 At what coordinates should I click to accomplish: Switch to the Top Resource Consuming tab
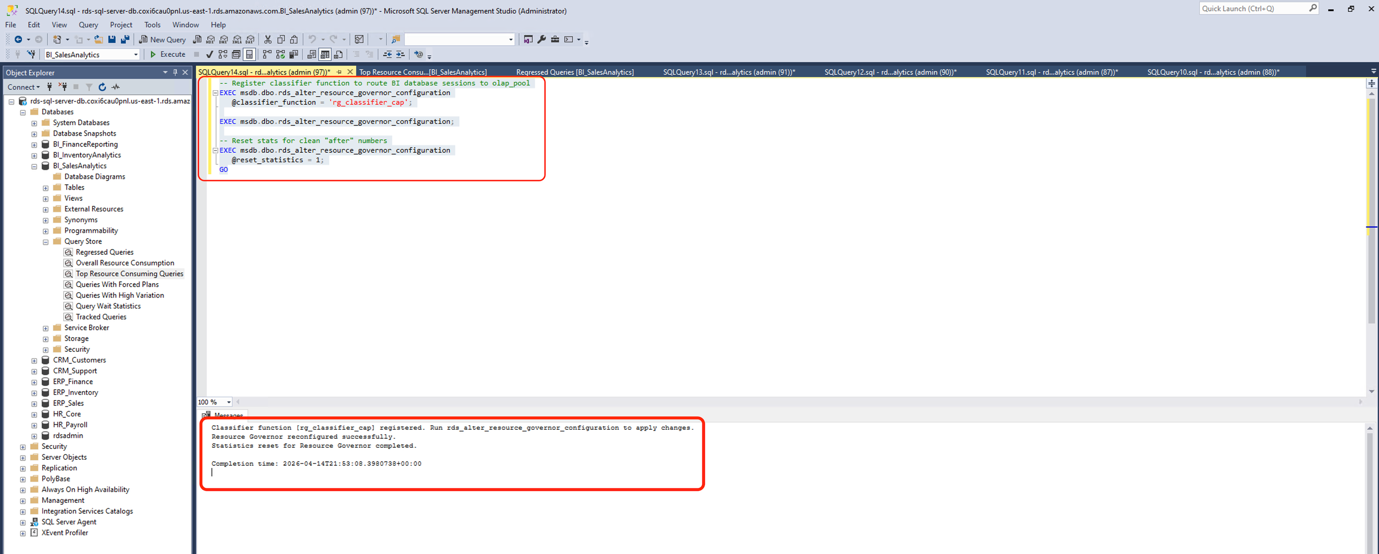coord(423,72)
